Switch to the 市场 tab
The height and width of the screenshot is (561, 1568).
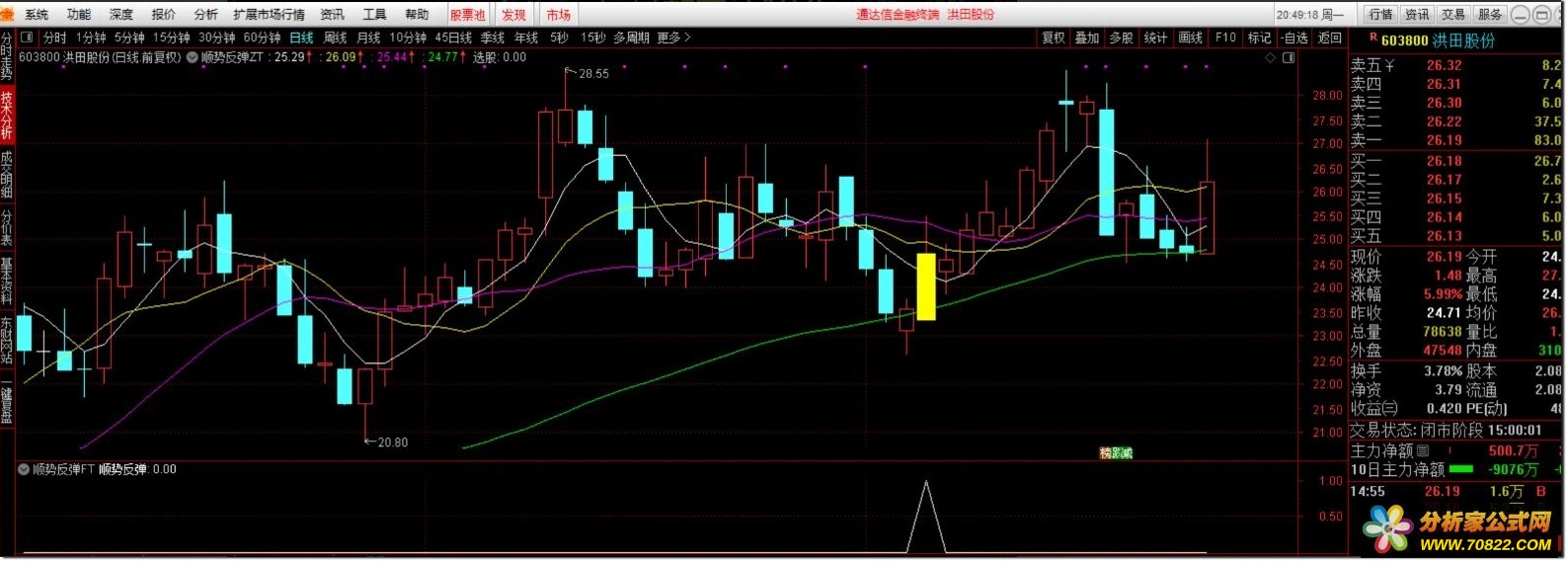tap(559, 15)
